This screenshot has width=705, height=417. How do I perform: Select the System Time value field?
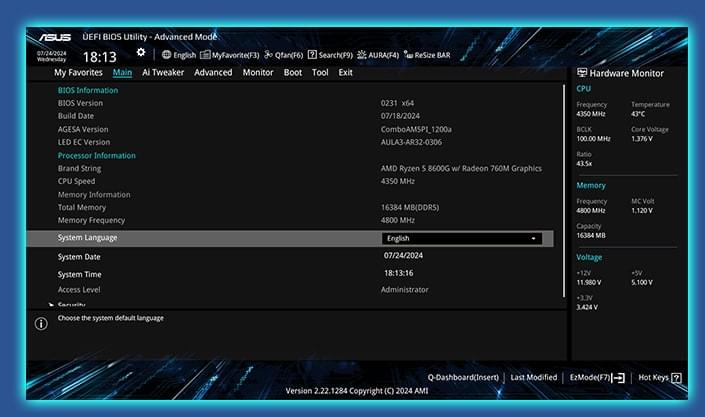click(398, 272)
